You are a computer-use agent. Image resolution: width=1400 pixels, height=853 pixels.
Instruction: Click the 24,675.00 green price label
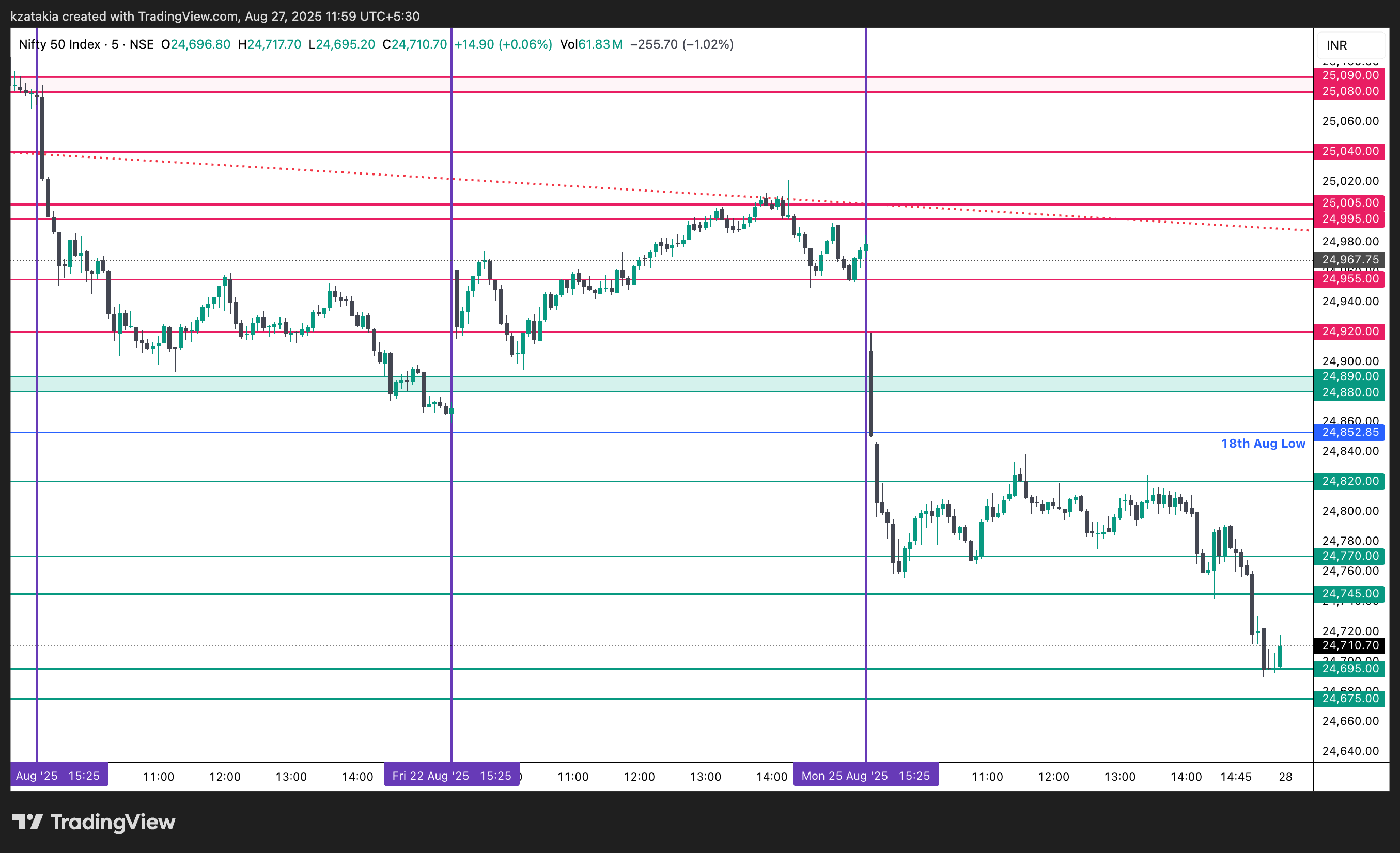click(1349, 699)
